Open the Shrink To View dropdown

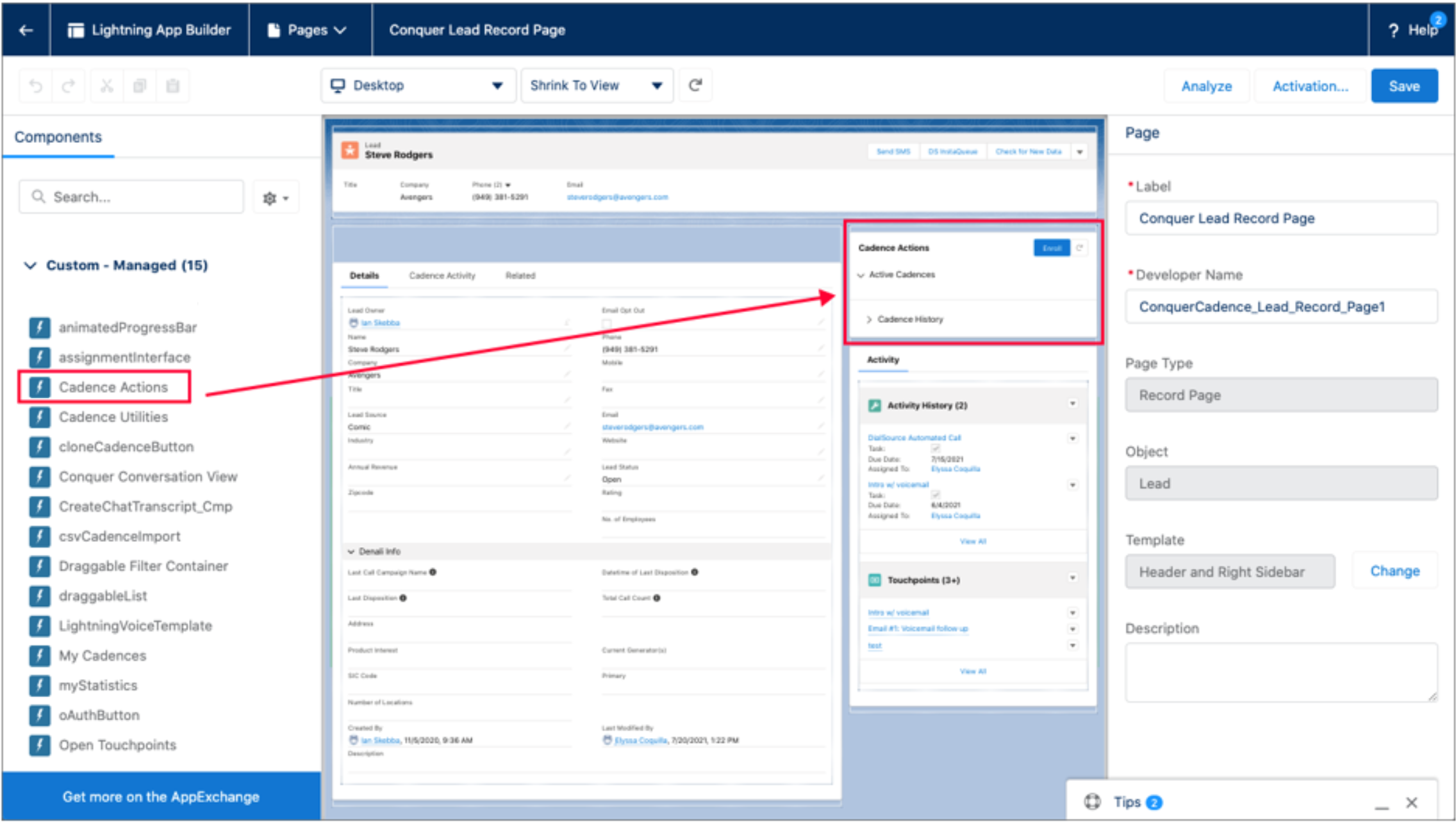click(597, 85)
